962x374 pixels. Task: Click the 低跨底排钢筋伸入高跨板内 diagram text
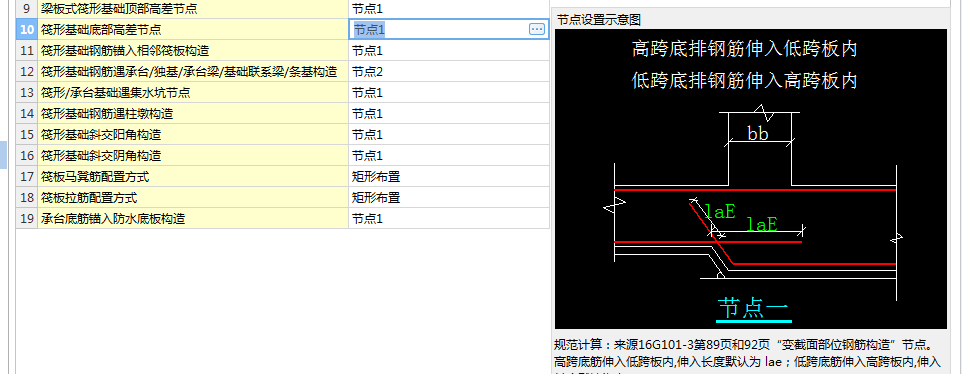pyautogui.click(x=744, y=80)
